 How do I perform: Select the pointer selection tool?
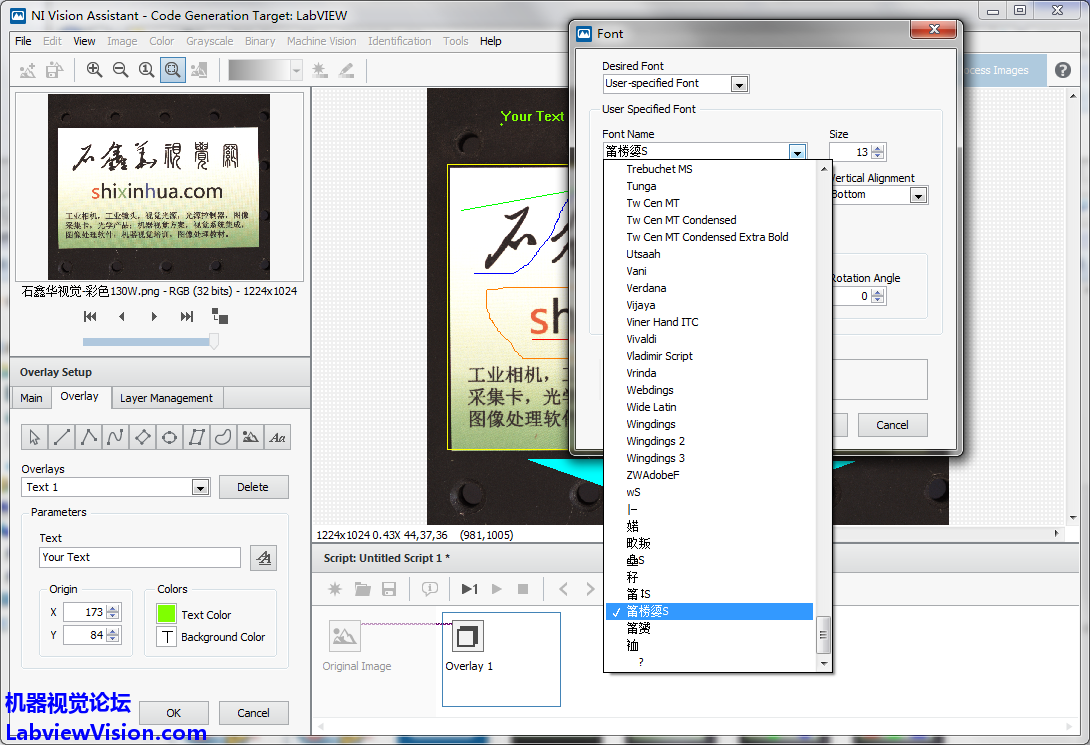click(x=35, y=437)
